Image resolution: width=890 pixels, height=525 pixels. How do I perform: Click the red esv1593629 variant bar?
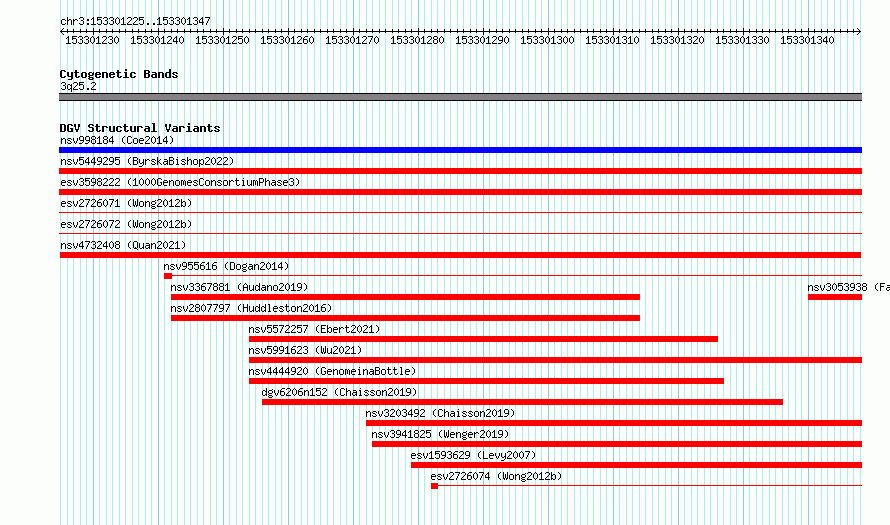(636, 465)
